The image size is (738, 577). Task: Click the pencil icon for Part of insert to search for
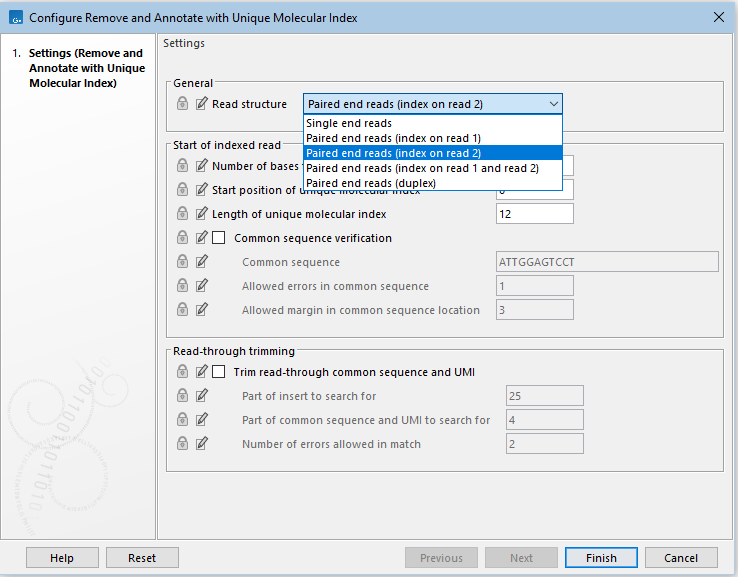[x=201, y=396]
